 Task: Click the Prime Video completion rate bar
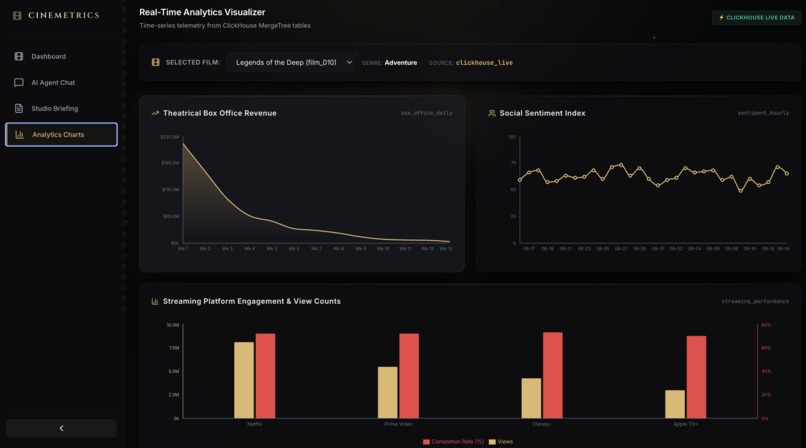point(409,376)
